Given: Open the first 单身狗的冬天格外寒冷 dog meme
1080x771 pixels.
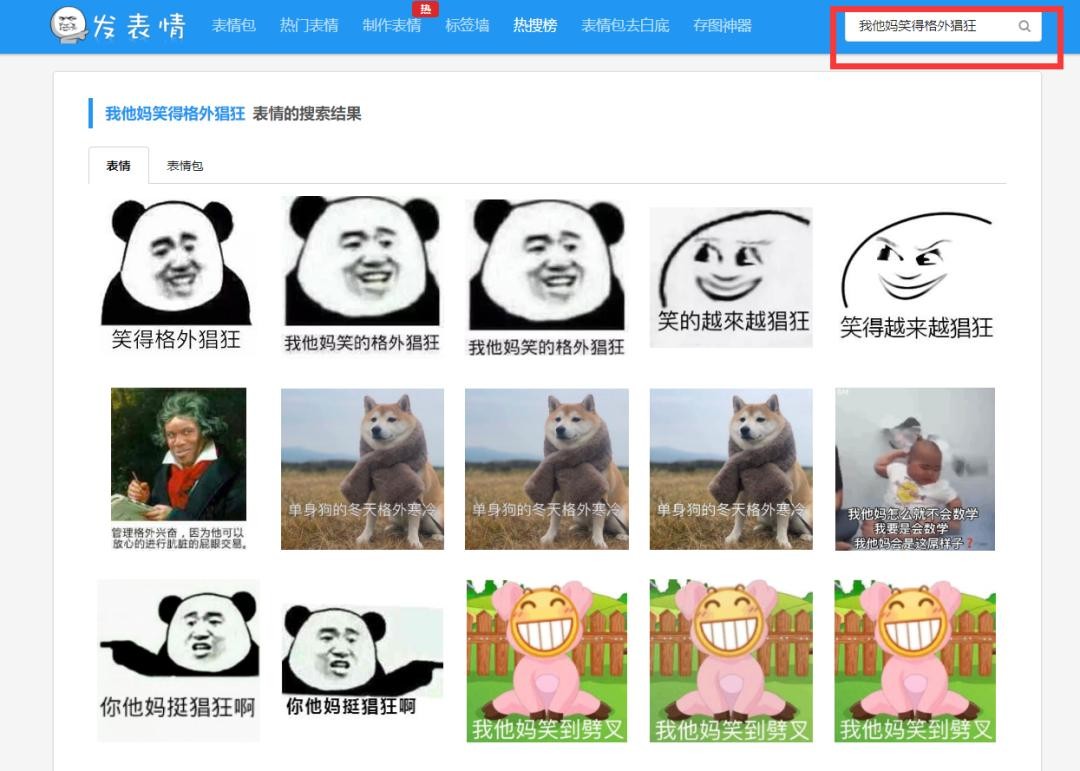Looking at the screenshot, I should [362, 468].
